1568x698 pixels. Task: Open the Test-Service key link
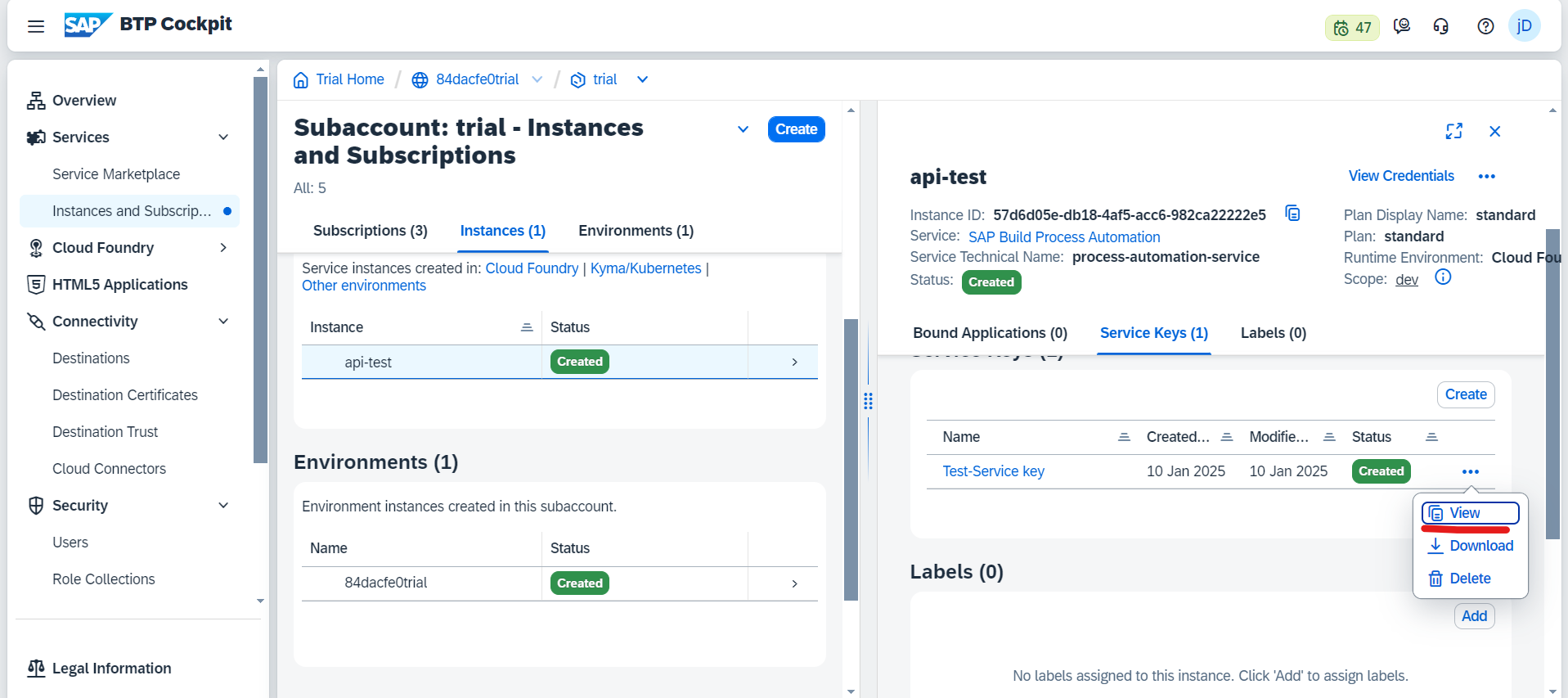pyautogui.click(x=993, y=471)
